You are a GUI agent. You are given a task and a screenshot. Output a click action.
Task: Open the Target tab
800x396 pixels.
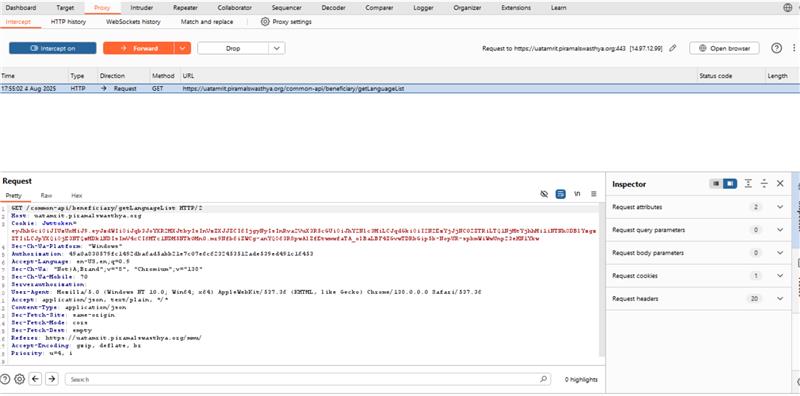[65, 8]
